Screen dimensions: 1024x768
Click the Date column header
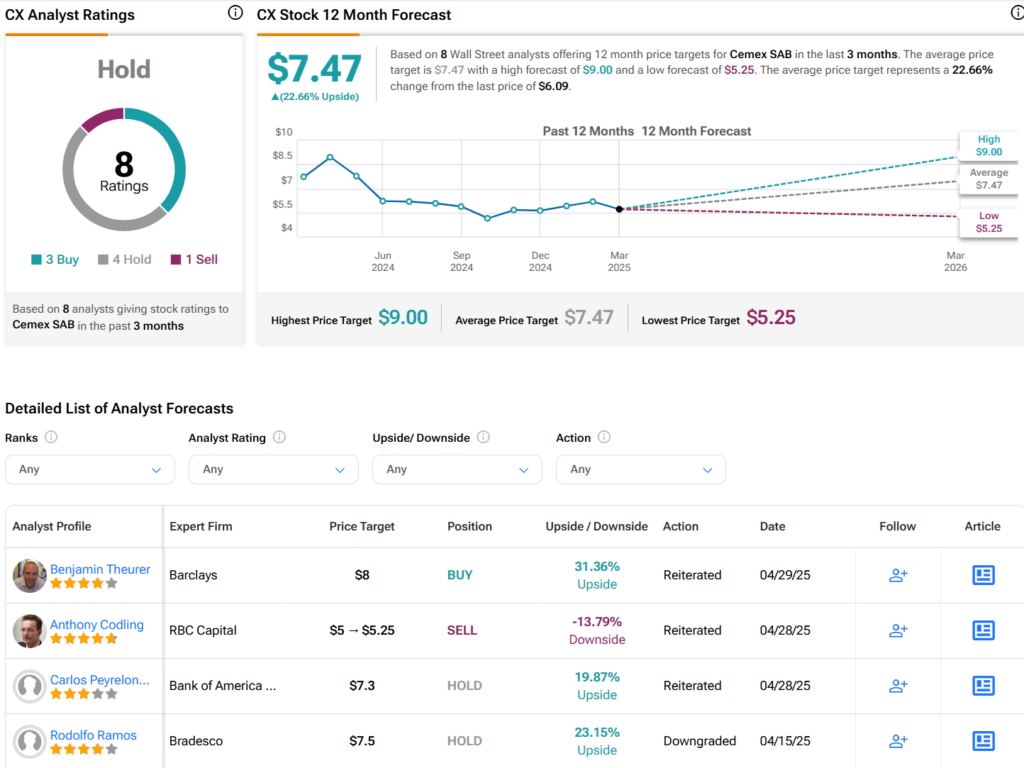(x=772, y=526)
